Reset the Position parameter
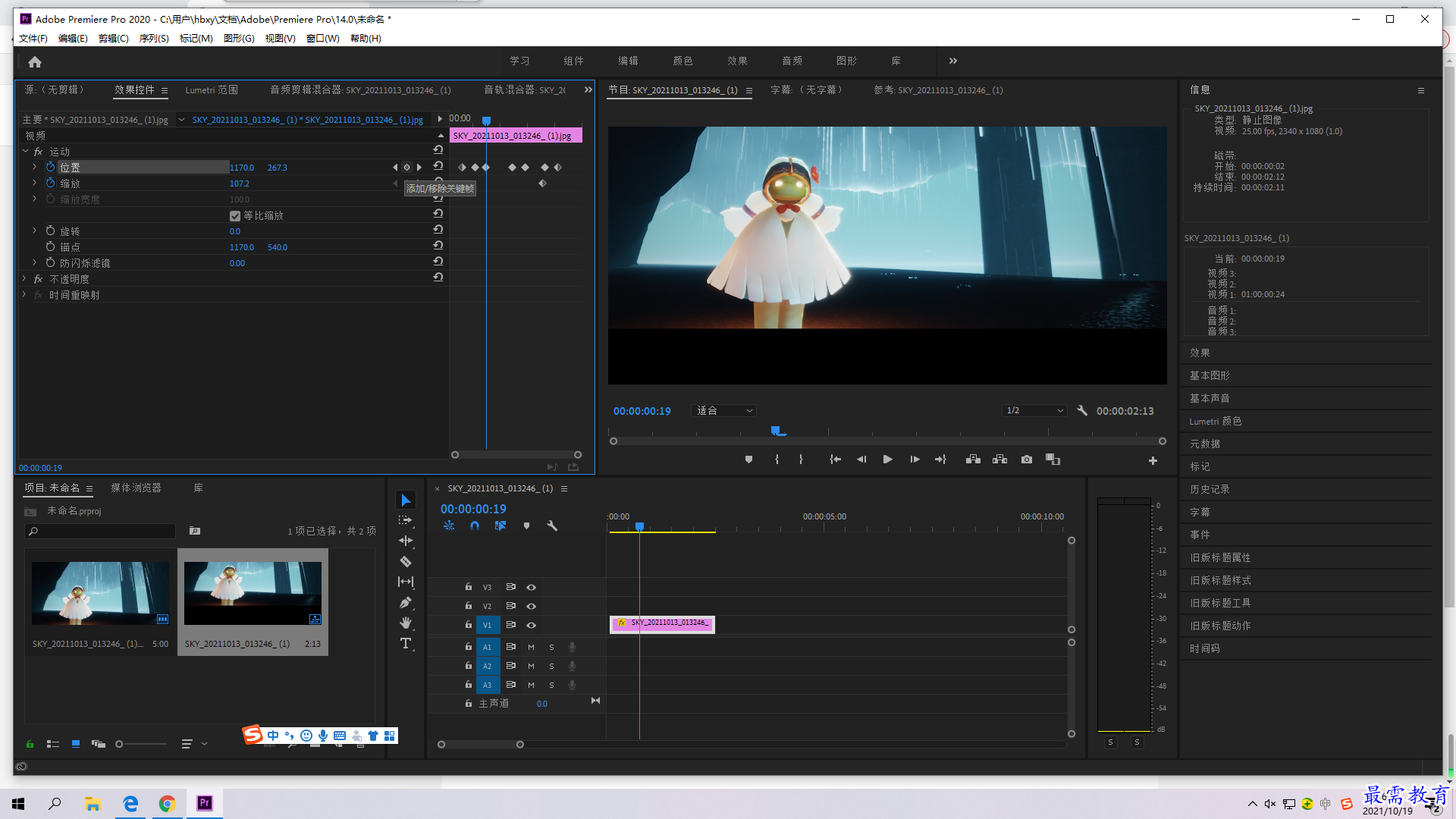 [438, 166]
